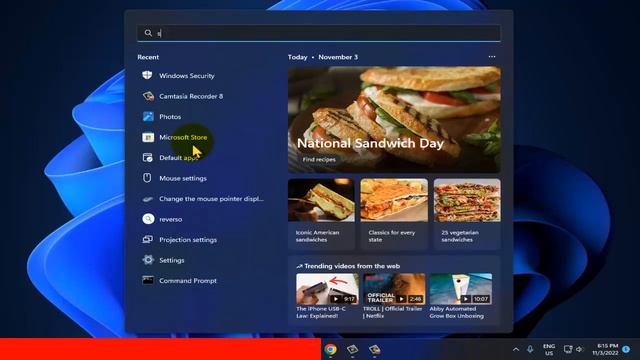Click the magnifier icon in search box

[x=148, y=33]
